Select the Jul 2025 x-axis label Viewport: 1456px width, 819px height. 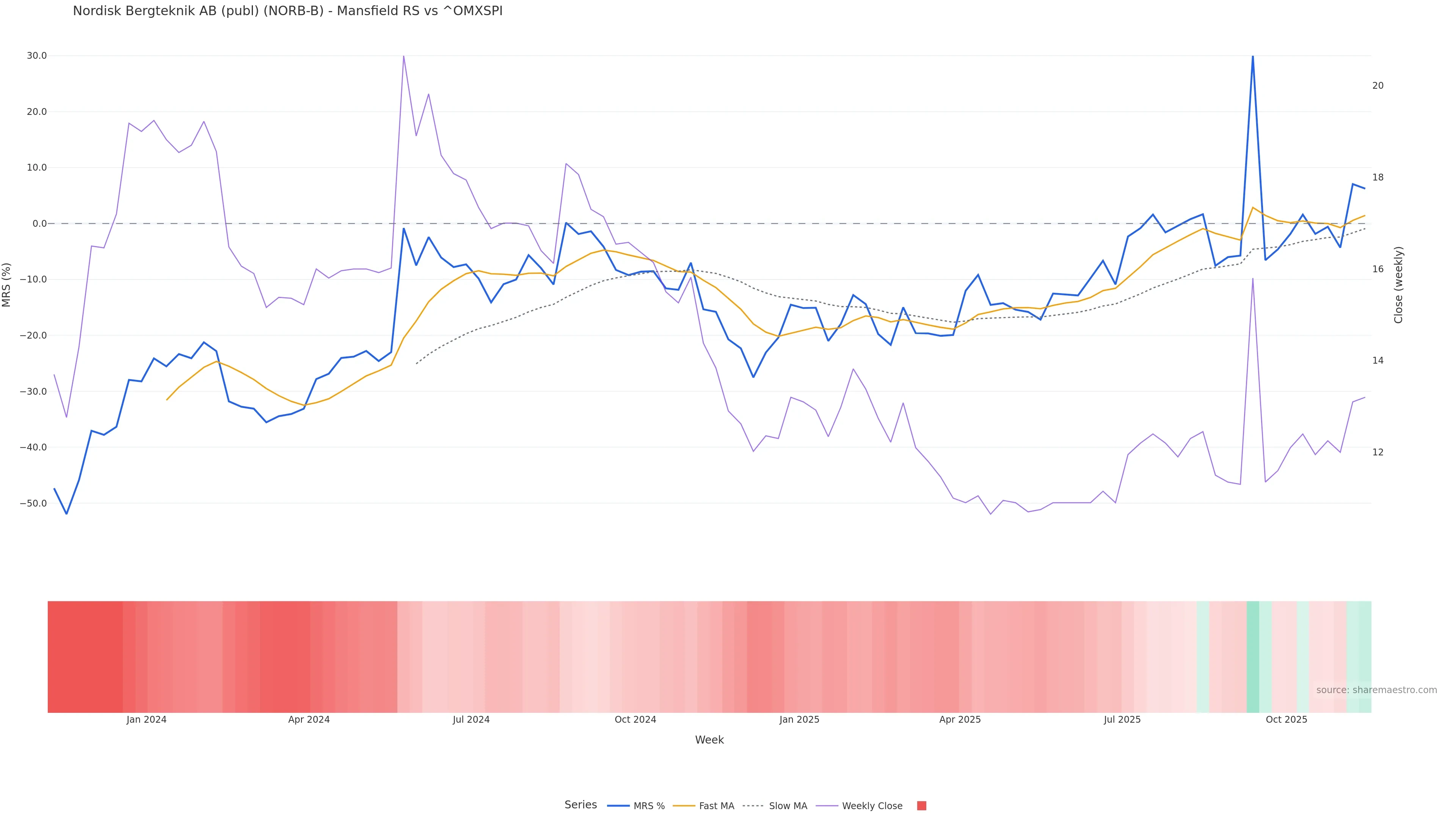(x=1122, y=720)
